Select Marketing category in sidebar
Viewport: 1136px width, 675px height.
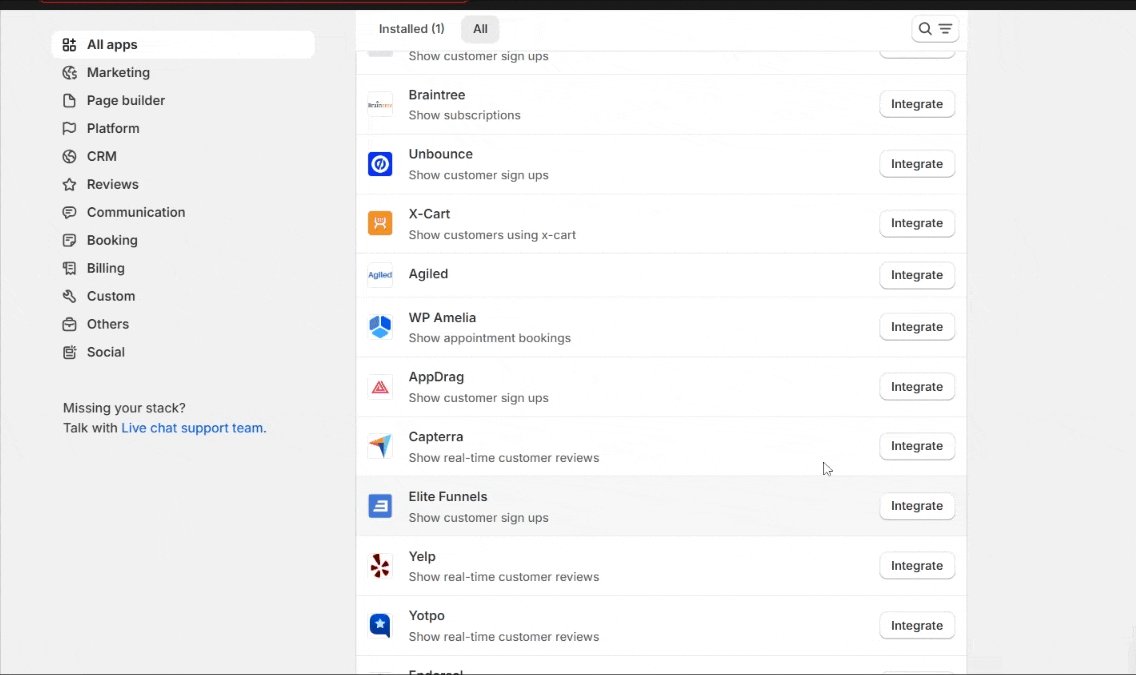pos(118,73)
